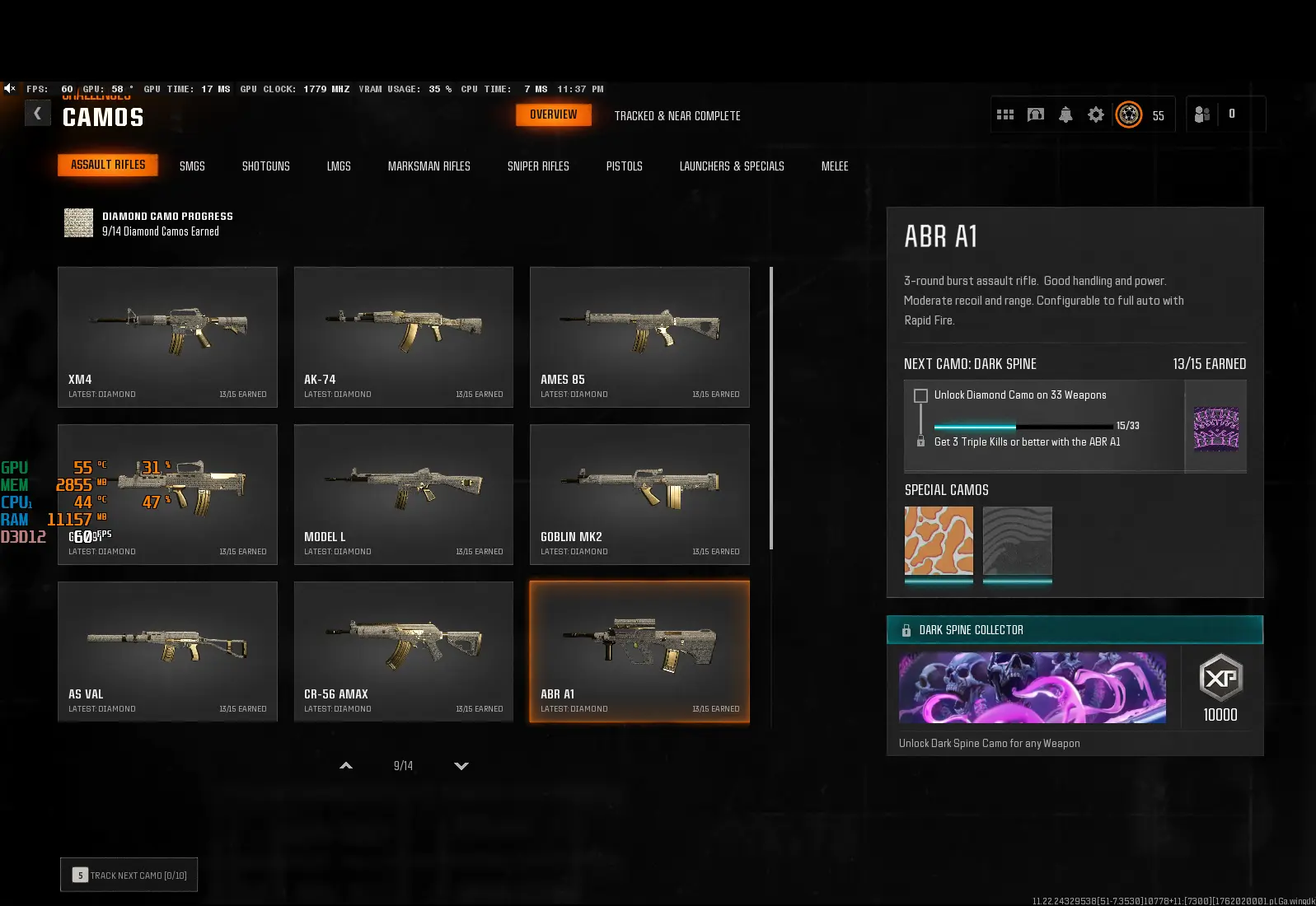The height and width of the screenshot is (906, 1316).
Task: Select the Sniper Rifles category
Action: [538, 166]
